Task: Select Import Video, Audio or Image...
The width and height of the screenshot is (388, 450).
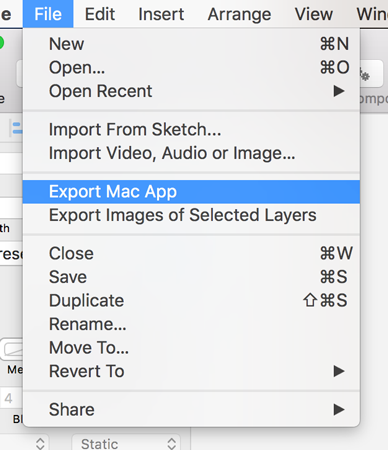Action: pyautogui.click(x=191, y=153)
